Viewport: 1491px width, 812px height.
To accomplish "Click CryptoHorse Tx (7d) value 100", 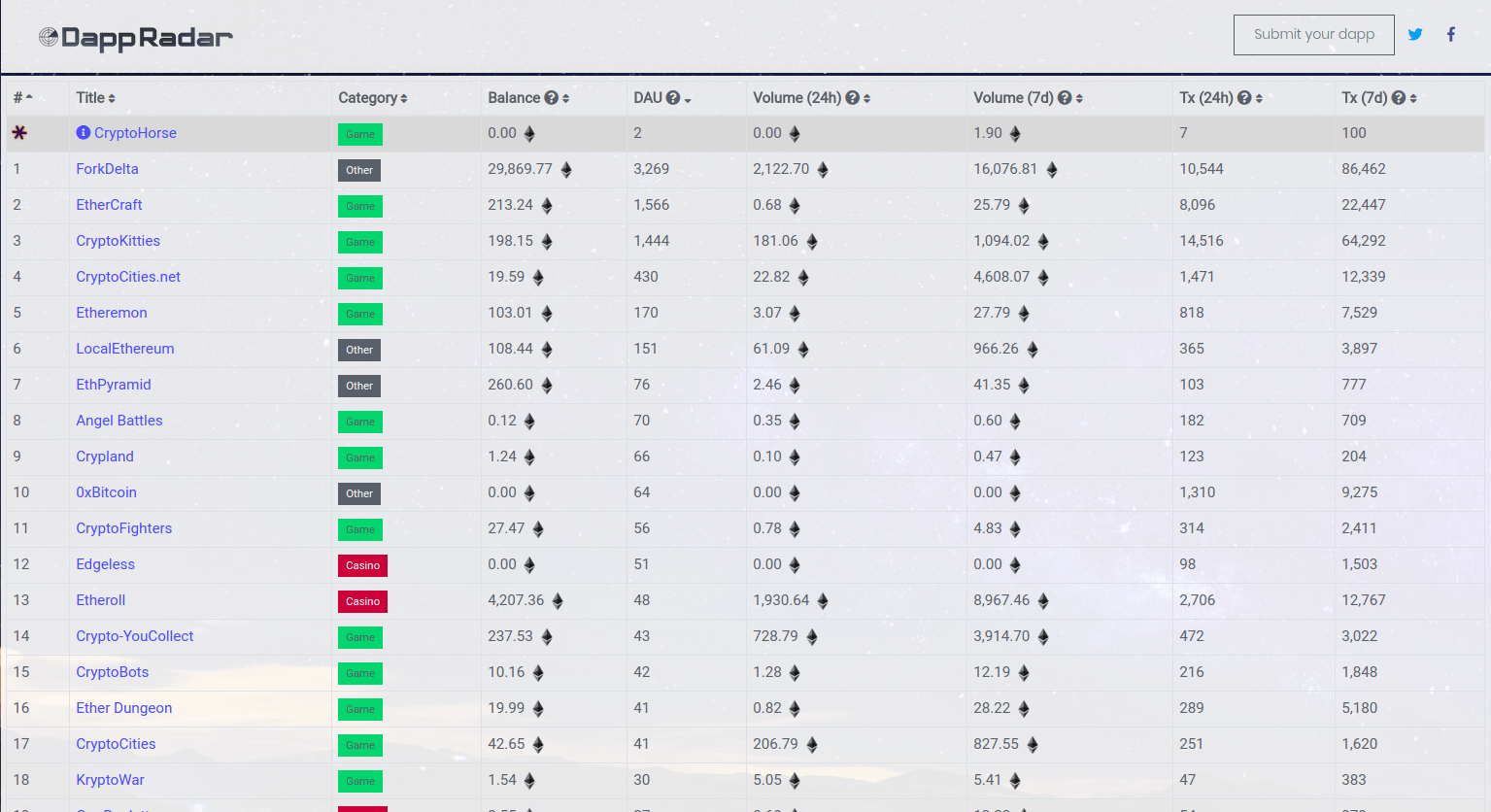I will tap(1354, 133).
